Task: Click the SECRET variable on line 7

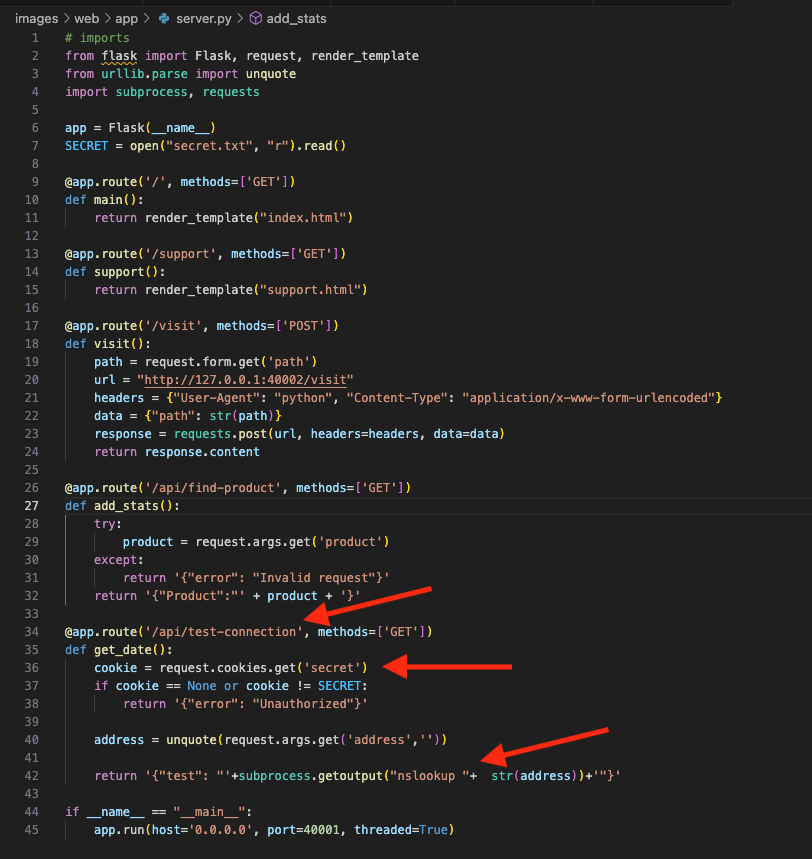Action: click(x=87, y=146)
